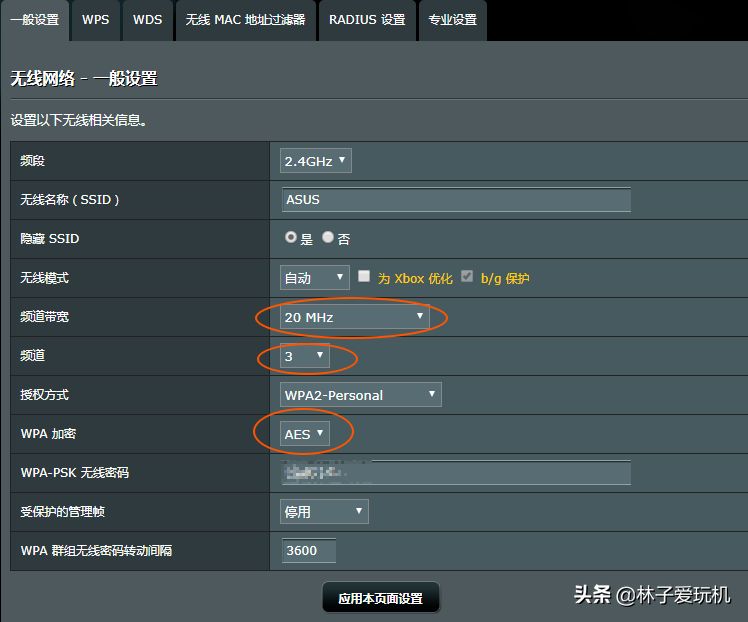The height and width of the screenshot is (622, 748).
Task: Click the 应用本页面设置 apply button
Action: coord(381,598)
